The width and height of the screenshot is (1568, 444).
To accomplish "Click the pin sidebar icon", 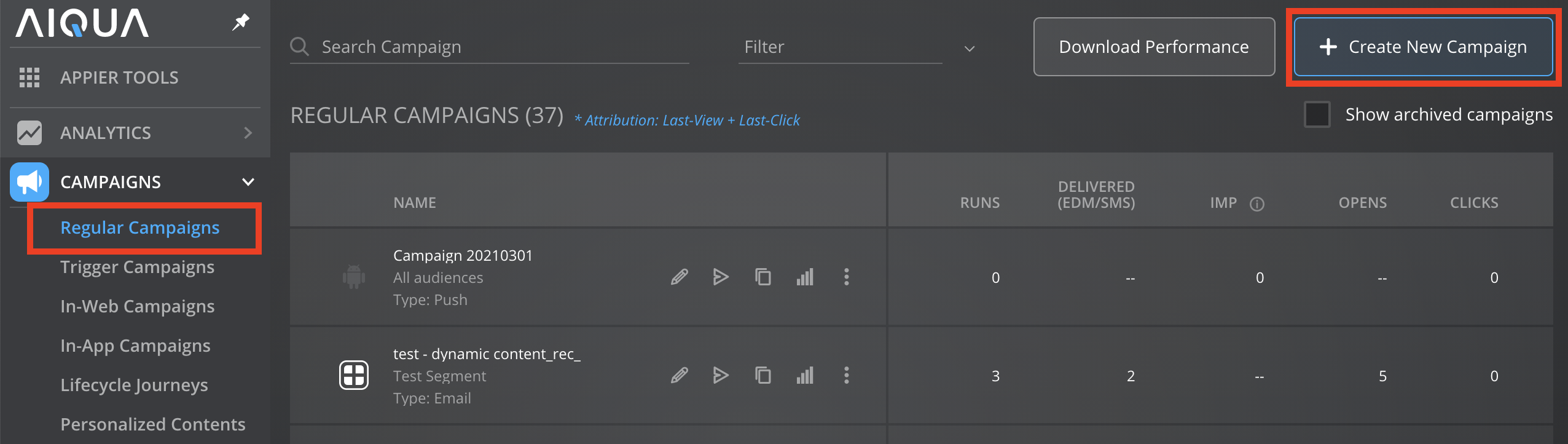I will 240,23.
